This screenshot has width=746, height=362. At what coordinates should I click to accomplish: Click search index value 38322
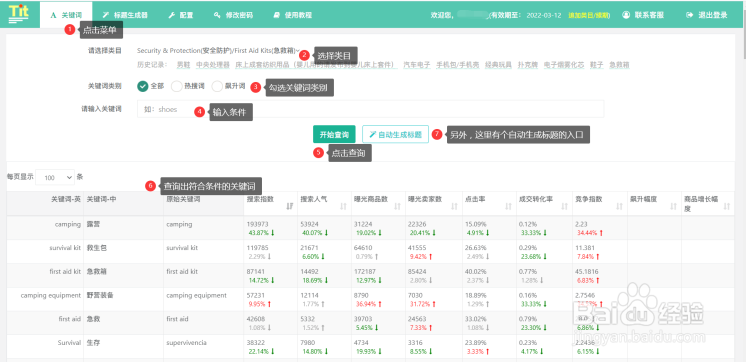coord(256,343)
